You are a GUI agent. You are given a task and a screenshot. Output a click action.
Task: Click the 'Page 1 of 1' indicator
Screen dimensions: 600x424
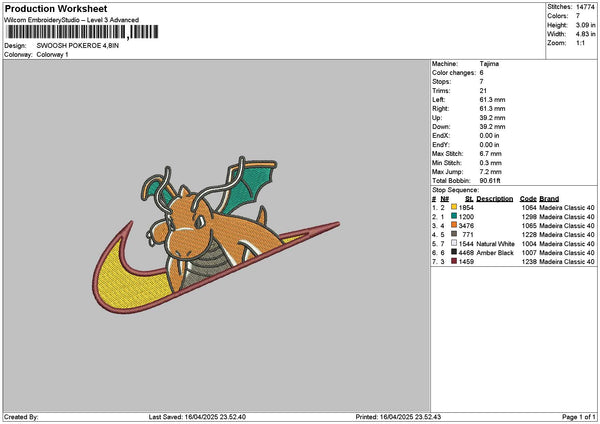click(x=579, y=417)
